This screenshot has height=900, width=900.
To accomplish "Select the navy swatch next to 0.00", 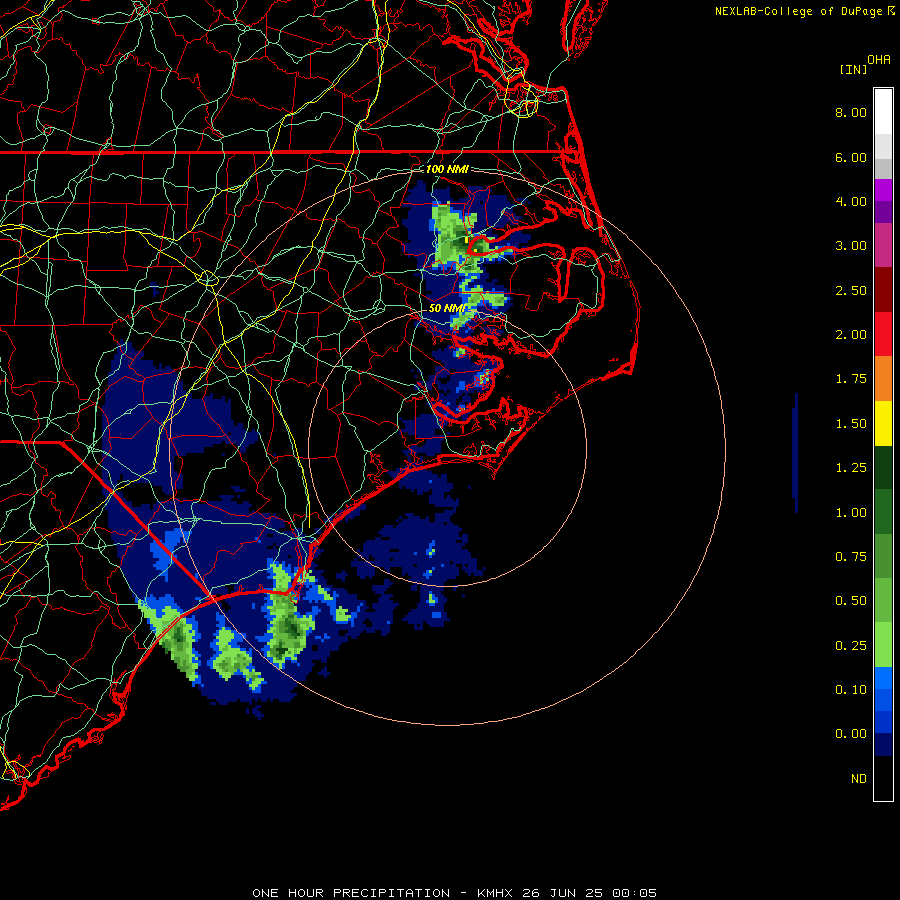I will tap(883, 745).
